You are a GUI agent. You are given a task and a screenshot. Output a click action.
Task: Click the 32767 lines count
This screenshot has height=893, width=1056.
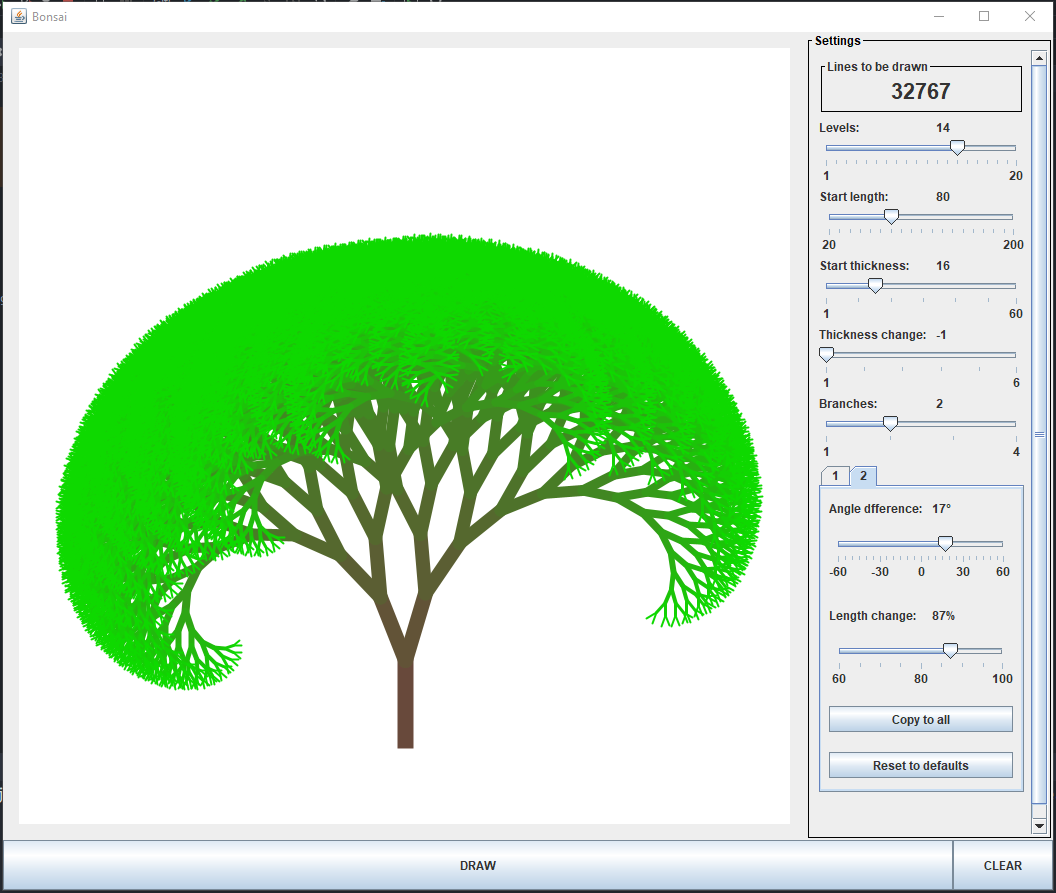click(x=921, y=91)
